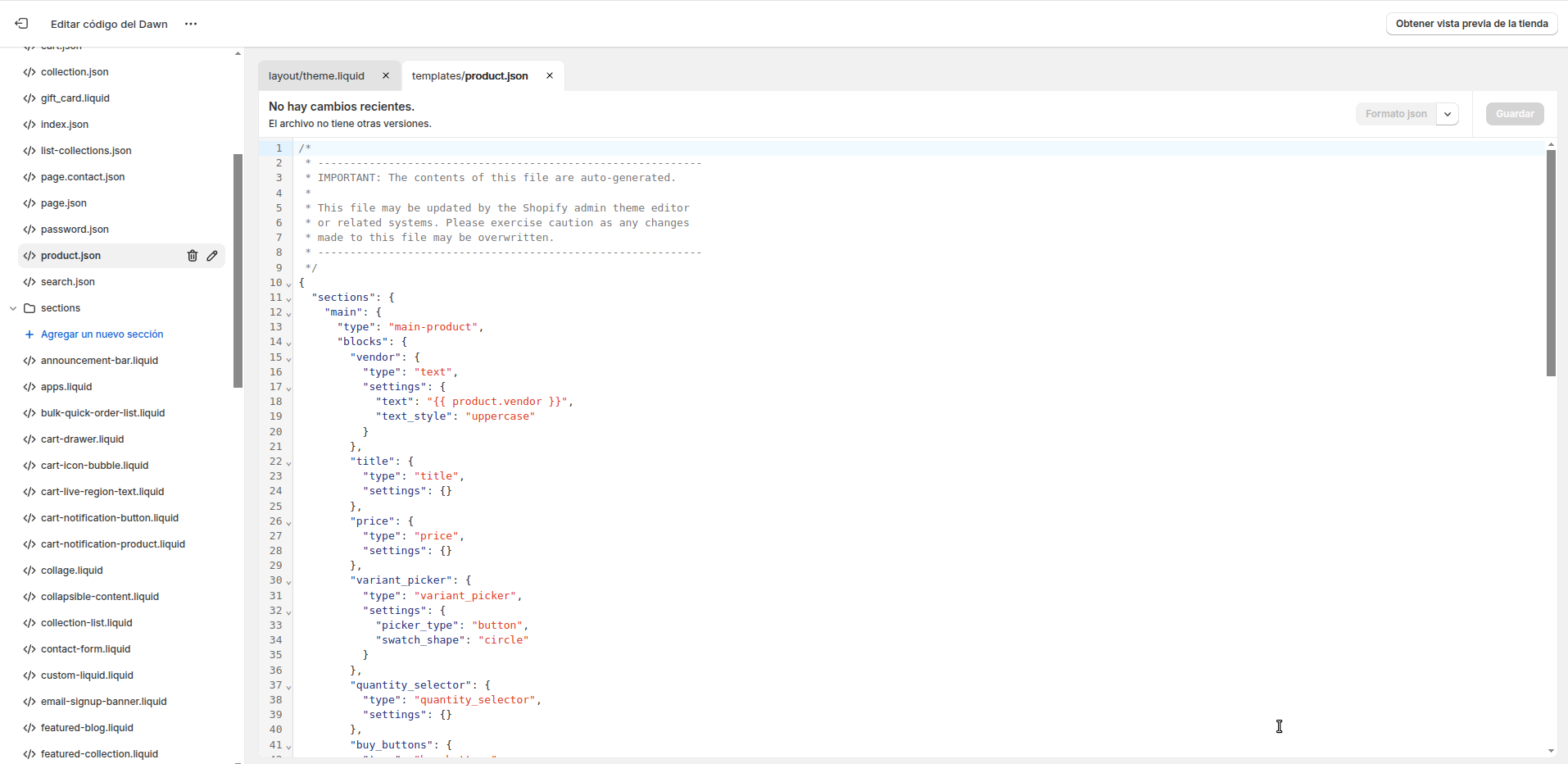Close the layout/theme.liquid tab
Screen dimensions: 1568x764
point(386,75)
